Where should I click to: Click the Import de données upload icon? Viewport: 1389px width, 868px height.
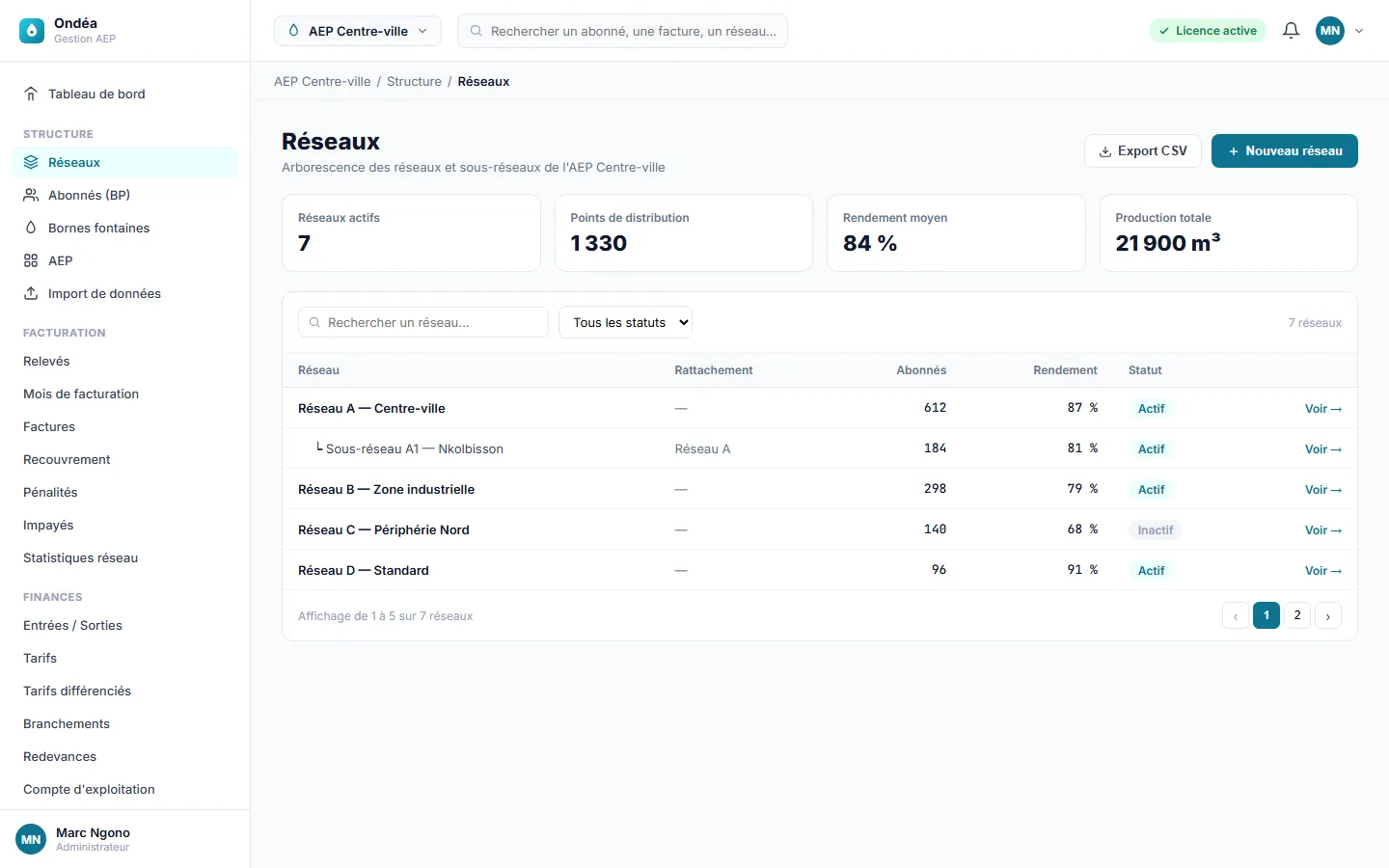coord(31,293)
